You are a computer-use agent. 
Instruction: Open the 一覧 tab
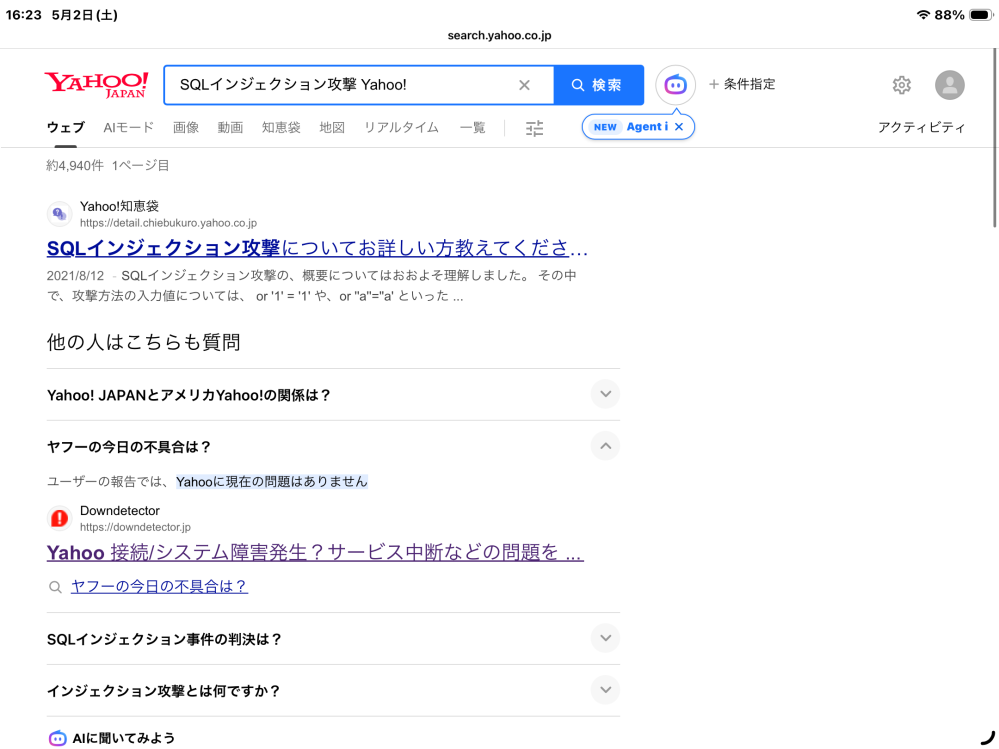pyautogui.click(x=473, y=127)
